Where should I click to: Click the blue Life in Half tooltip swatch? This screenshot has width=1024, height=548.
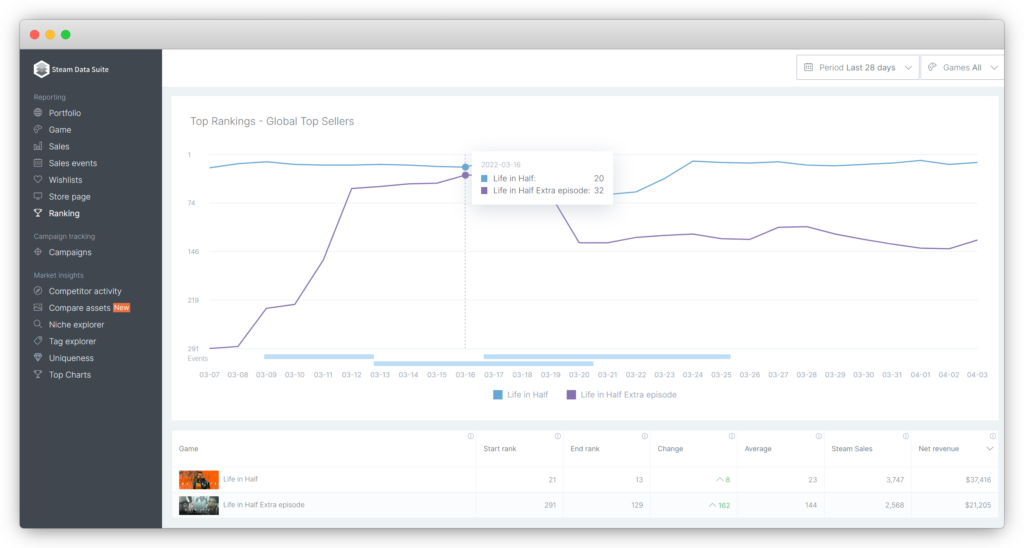484,178
